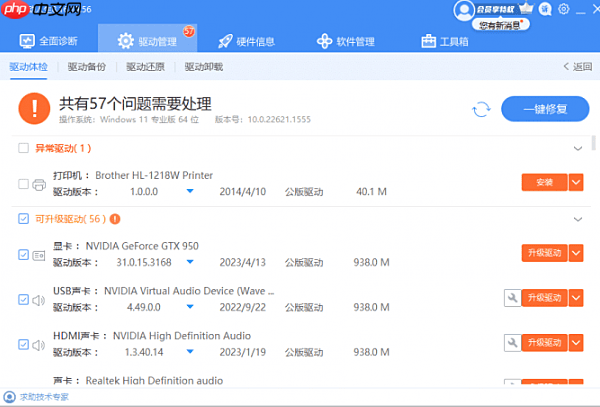Collapse the 异常驱动 section chevron
This screenshot has height=407, width=600.
(578, 148)
